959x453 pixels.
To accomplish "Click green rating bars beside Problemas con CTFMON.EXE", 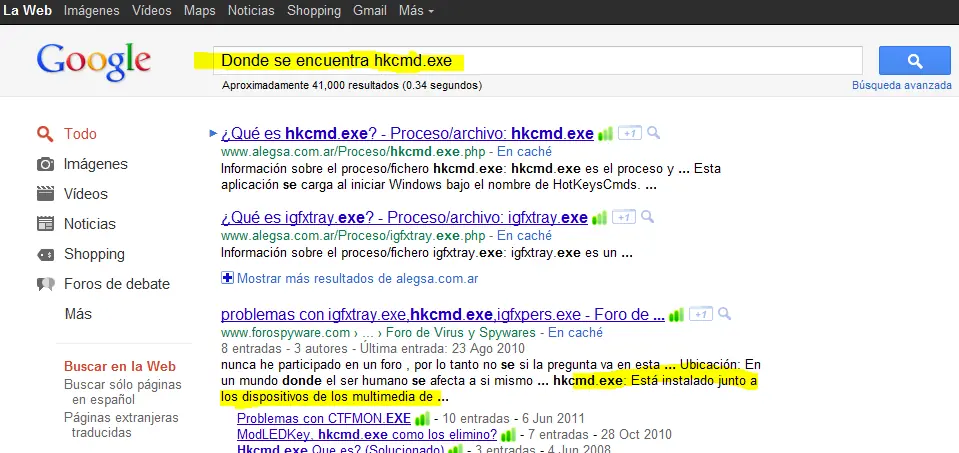I will coord(422,419).
